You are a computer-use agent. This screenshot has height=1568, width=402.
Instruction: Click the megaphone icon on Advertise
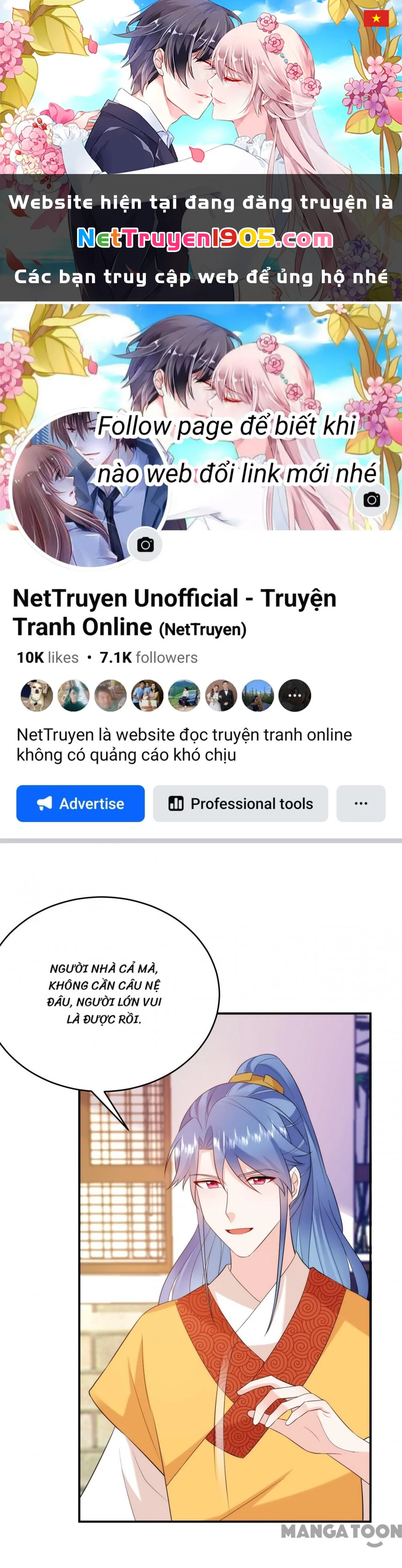click(45, 803)
